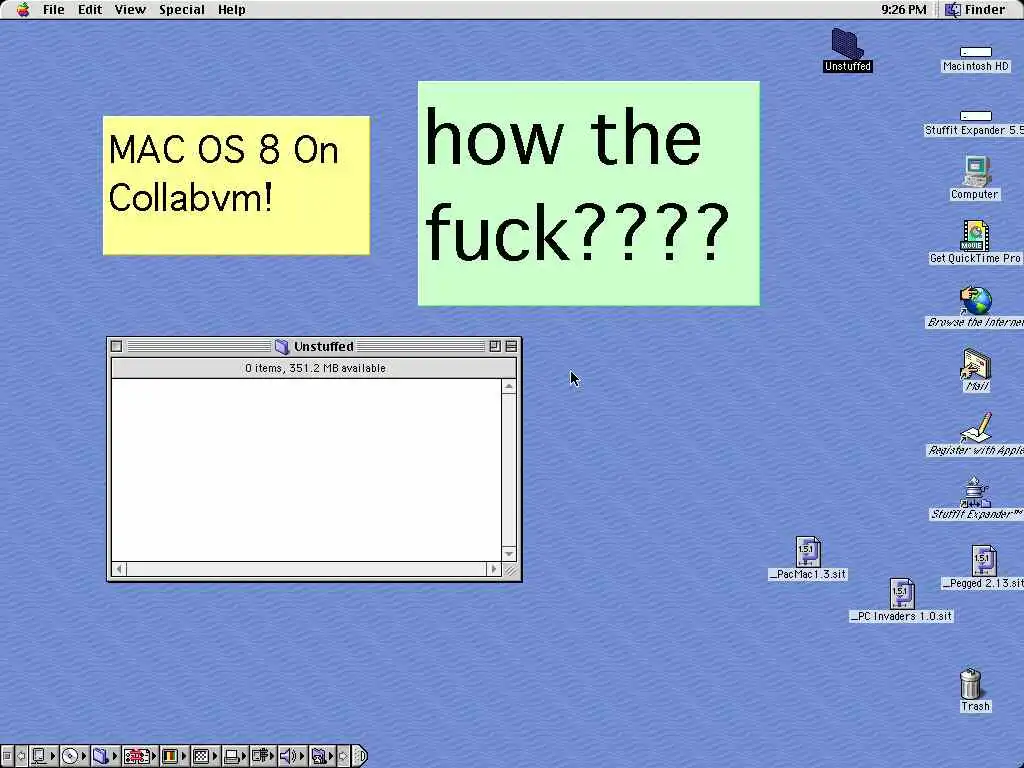This screenshot has width=1024, height=768.
Task: Expand the color depth module arrow
Action: coord(184,756)
